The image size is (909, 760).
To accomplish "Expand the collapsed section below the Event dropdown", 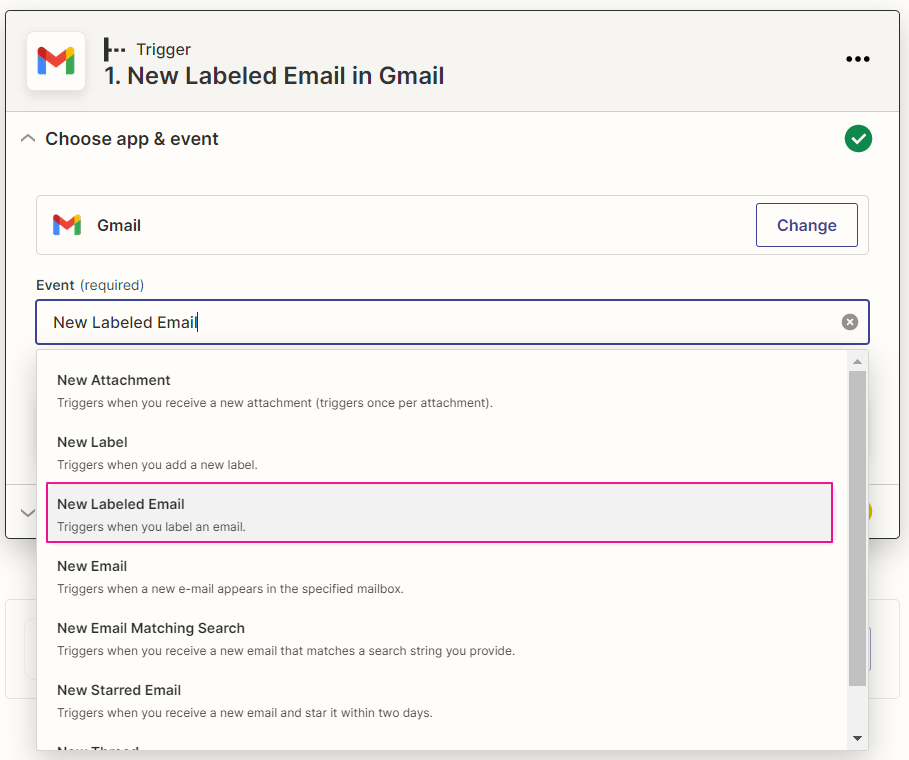I will coord(27,513).
